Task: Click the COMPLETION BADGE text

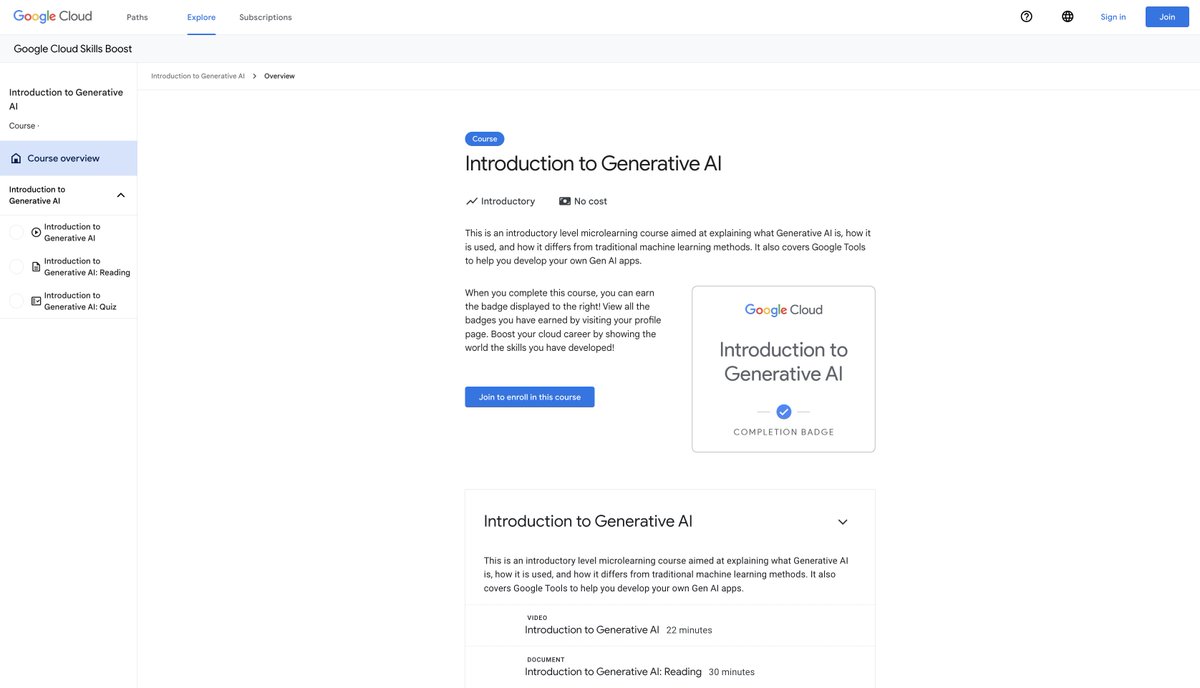Action: 784,432
